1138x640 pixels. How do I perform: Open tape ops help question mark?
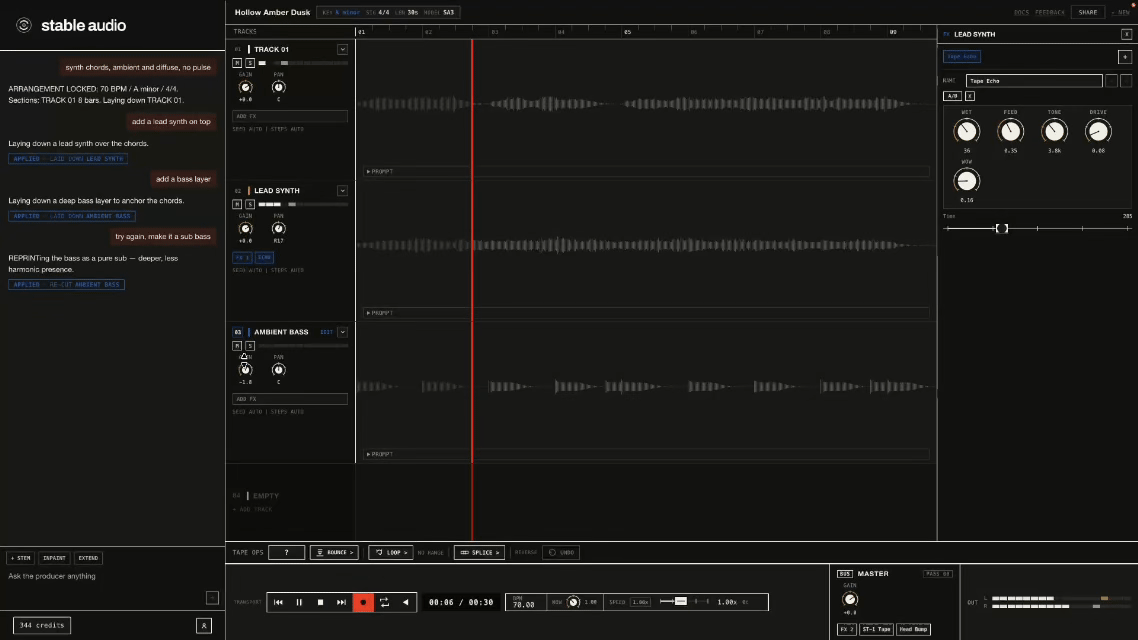(x=286, y=553)
